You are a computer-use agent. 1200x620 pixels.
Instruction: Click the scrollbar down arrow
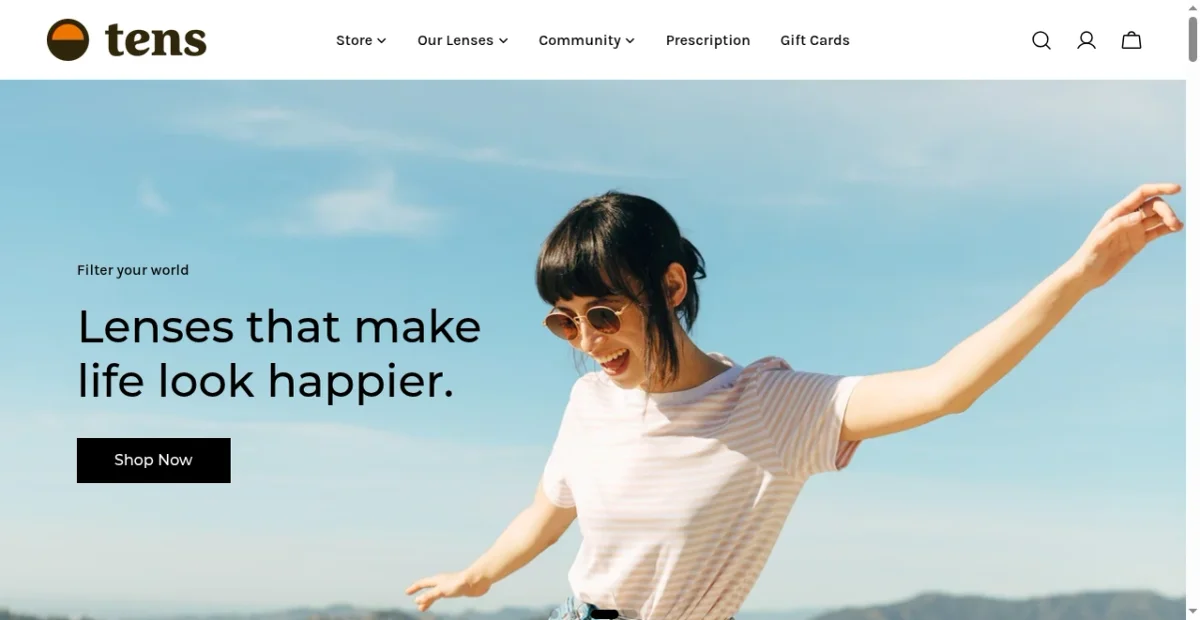[1192, 612]
